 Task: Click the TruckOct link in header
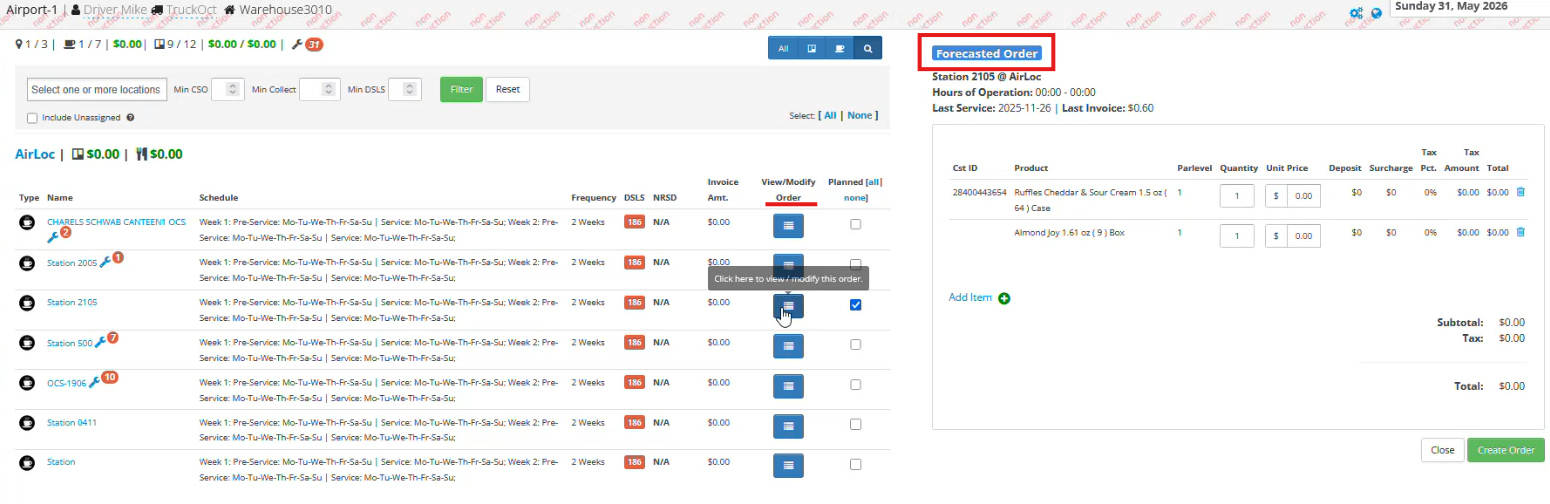pos(192,10)
